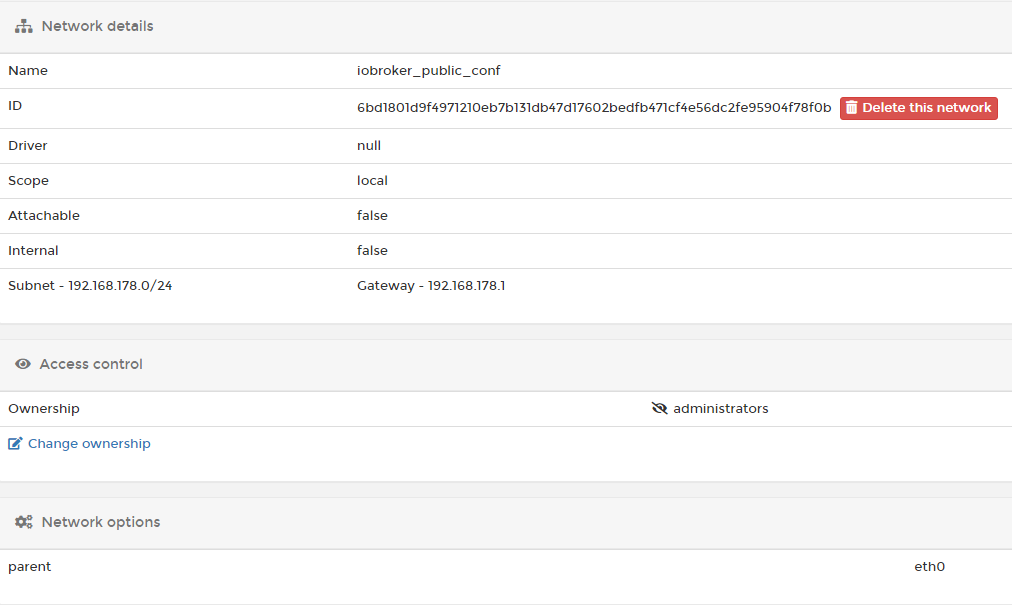The height and width of the screenshot is (605, 1012).
Task: Click the network name iobroker_public_conf
Action: [x=428, y=71]
